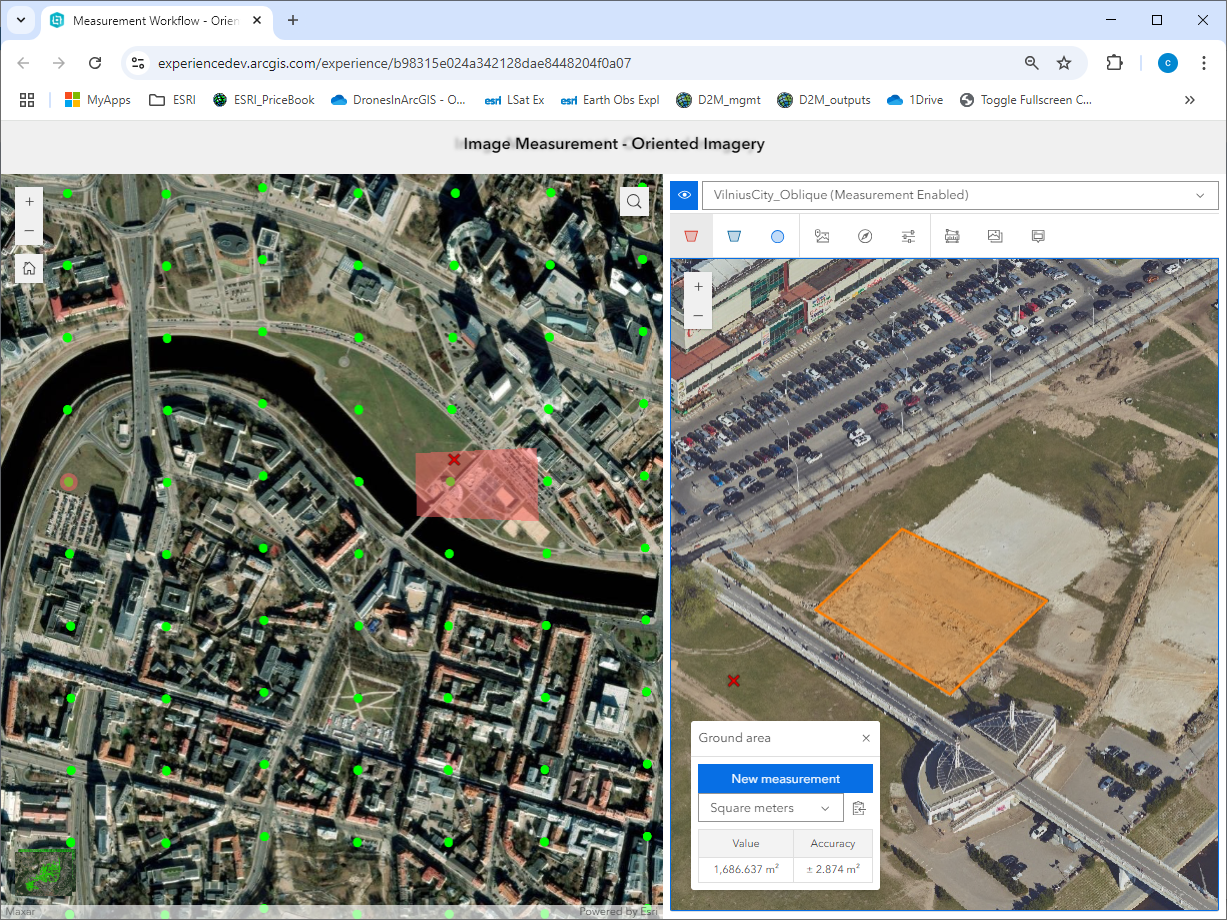Toggle the blue footprint coverage icon
Screen dimensions: 1227x920
tap(735, 236)
